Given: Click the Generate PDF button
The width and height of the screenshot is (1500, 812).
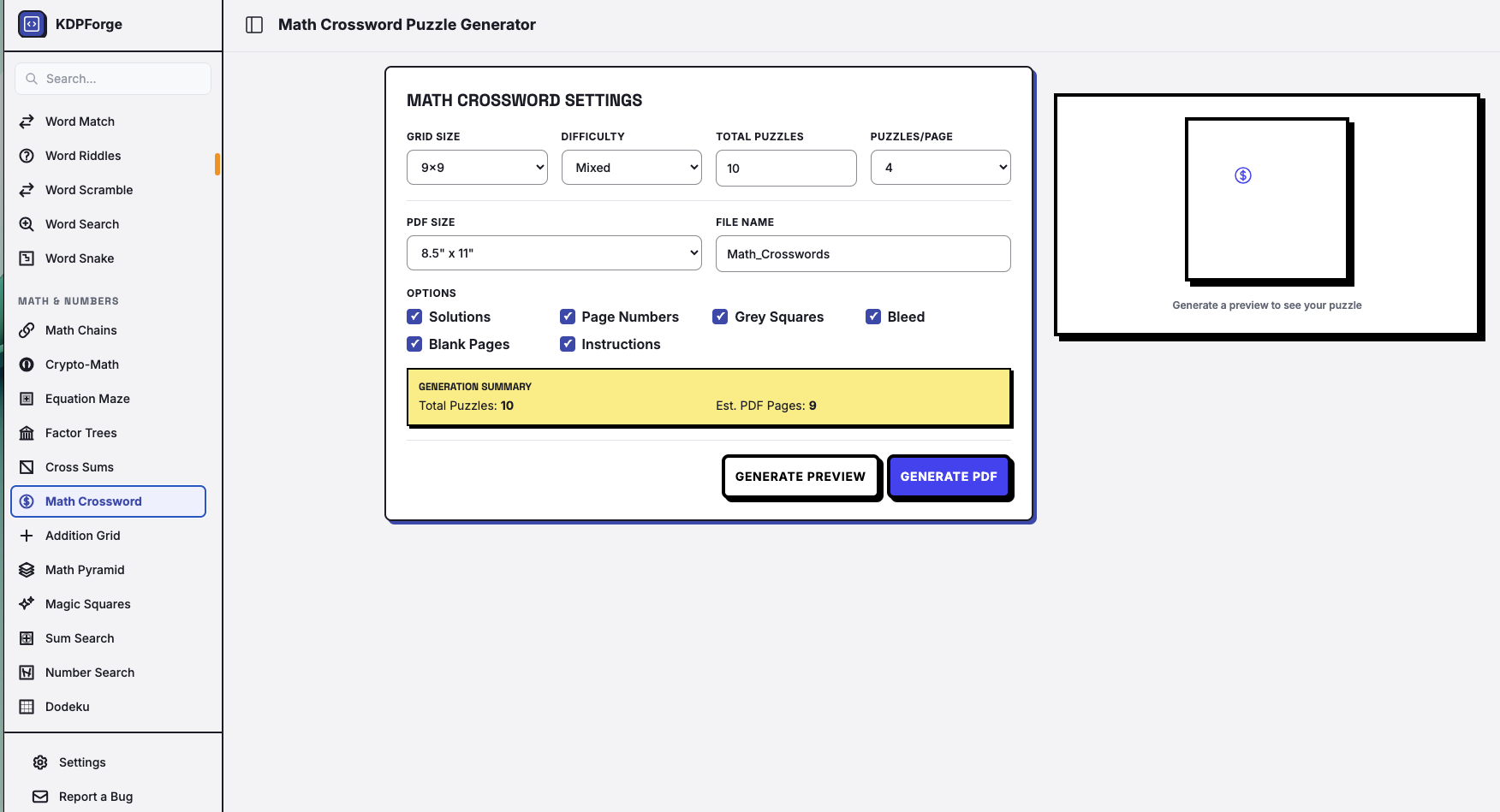Looking at the screenshot, I should (949, 477).
